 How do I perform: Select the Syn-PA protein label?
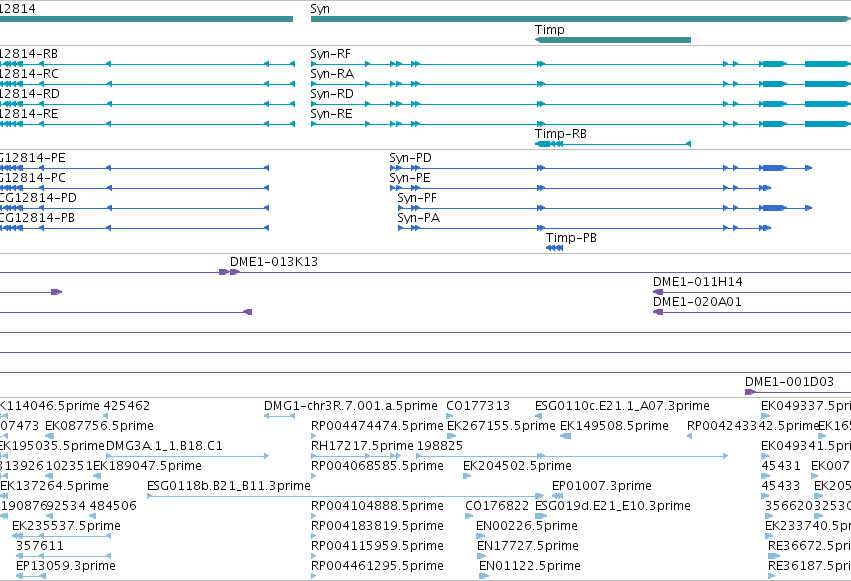pyautogui.click(x=418, y=218)
